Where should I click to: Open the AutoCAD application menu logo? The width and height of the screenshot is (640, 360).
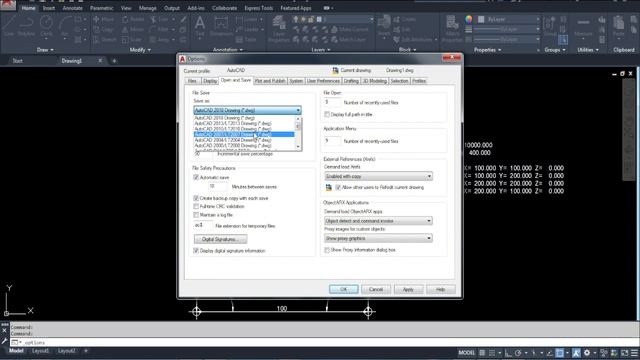point(8,5)
